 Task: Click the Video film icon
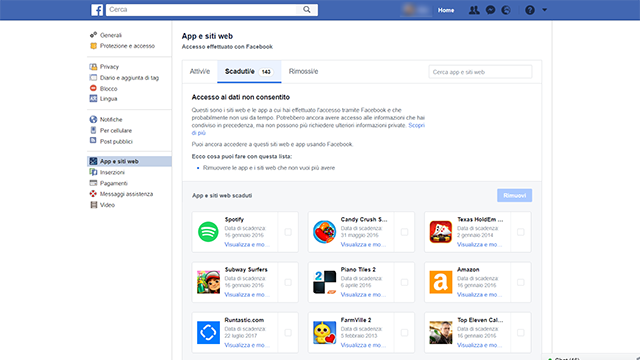pos(93,204)
